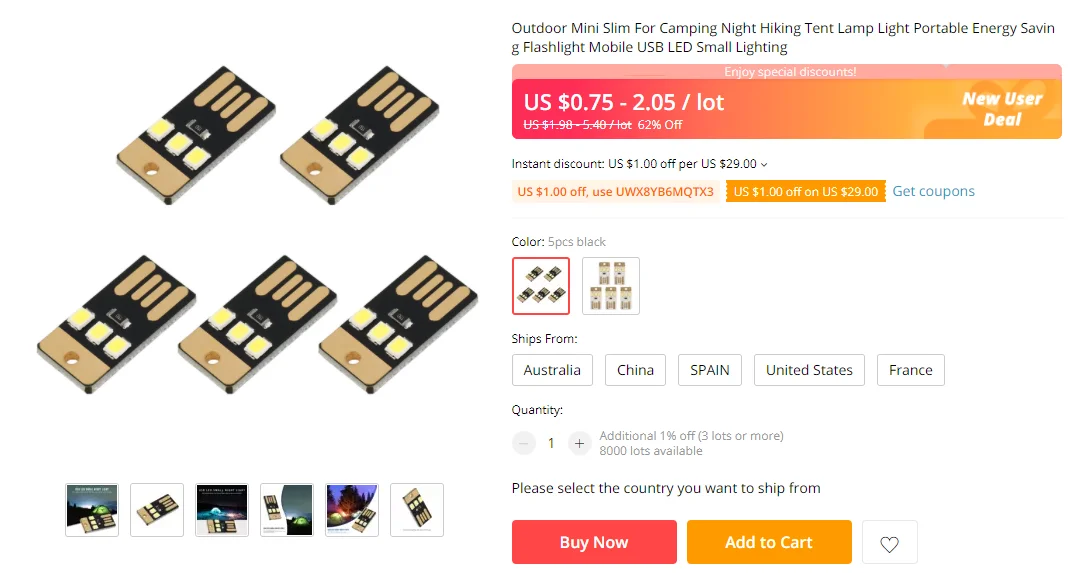View fifth thumbnail with campfire night scene

[352, 510]
